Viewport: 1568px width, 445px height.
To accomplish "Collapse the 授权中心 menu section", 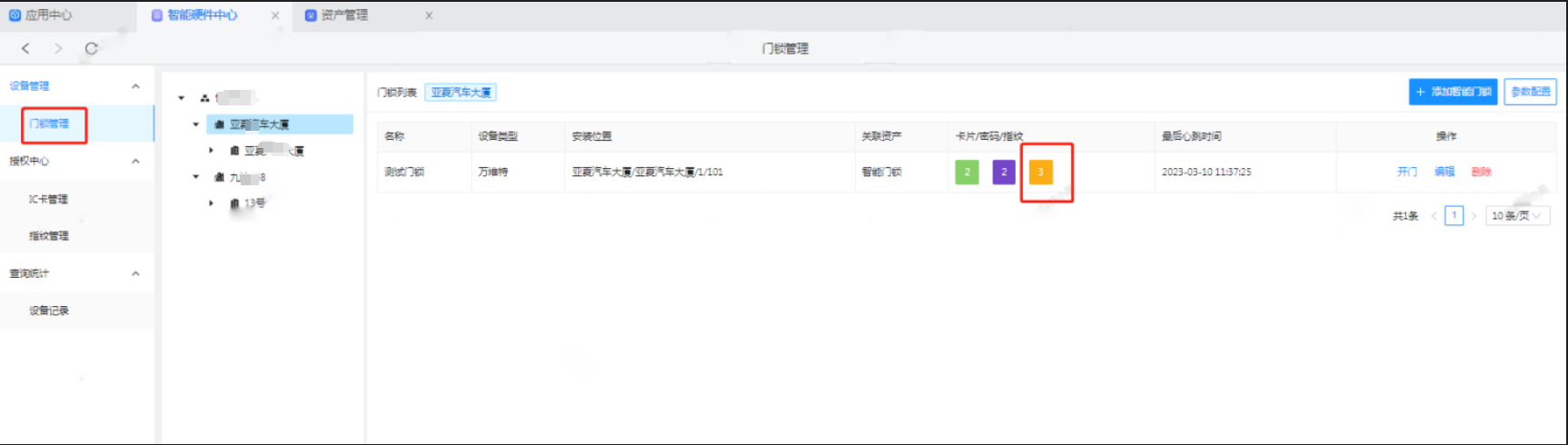I will (135, 161).
